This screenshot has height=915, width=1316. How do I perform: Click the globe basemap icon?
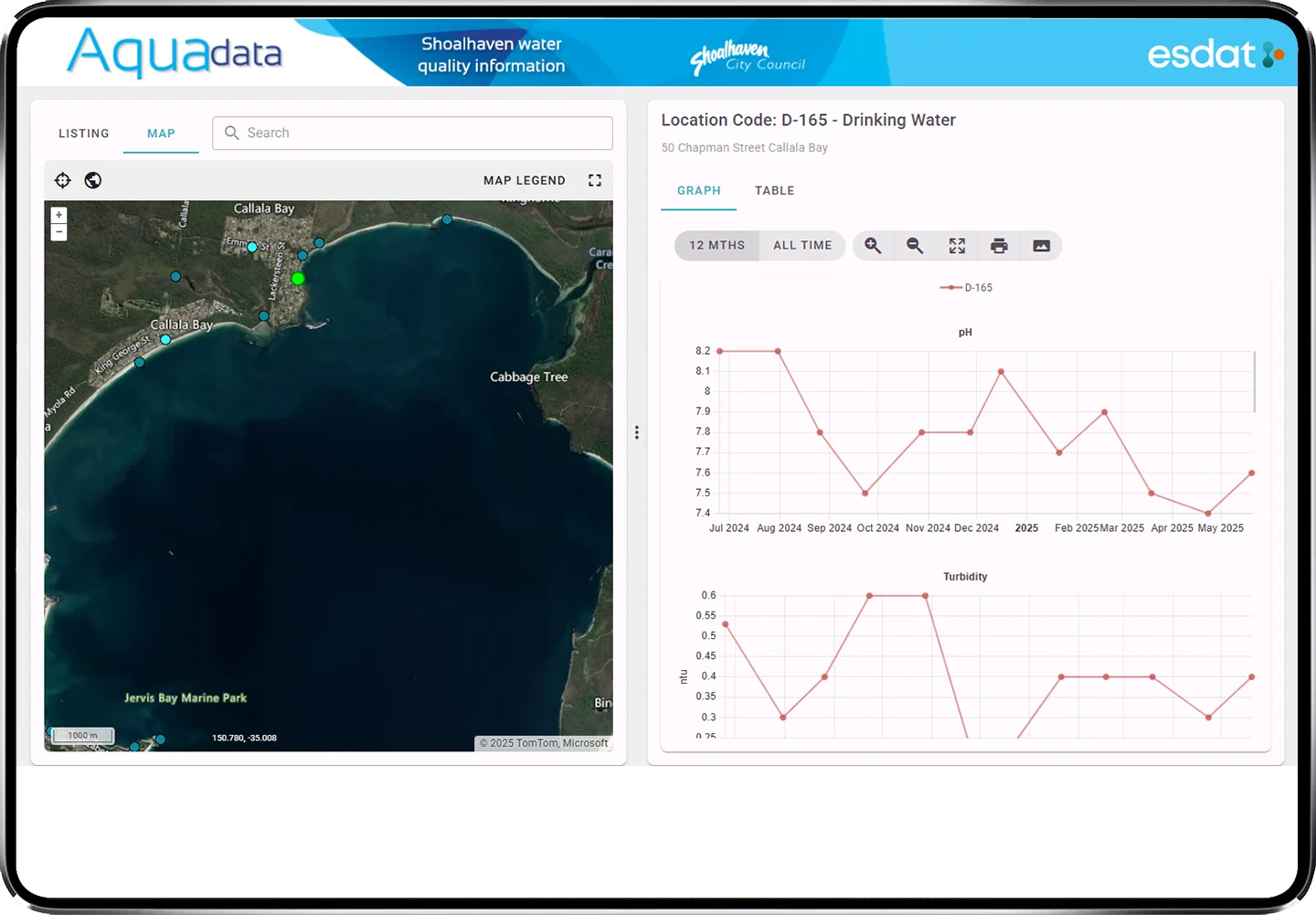[x=93, y=180]
